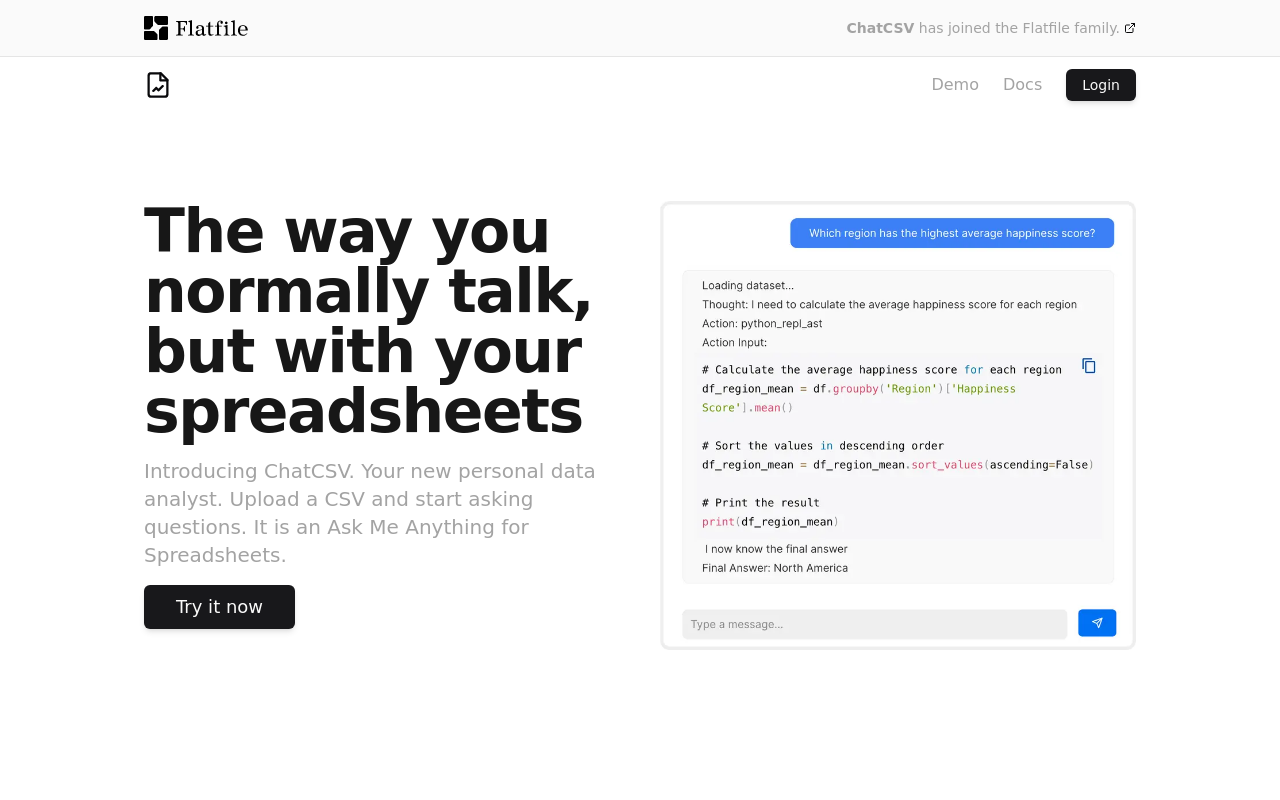Open the external link icon after Flatfile family

click(1130, 28)
